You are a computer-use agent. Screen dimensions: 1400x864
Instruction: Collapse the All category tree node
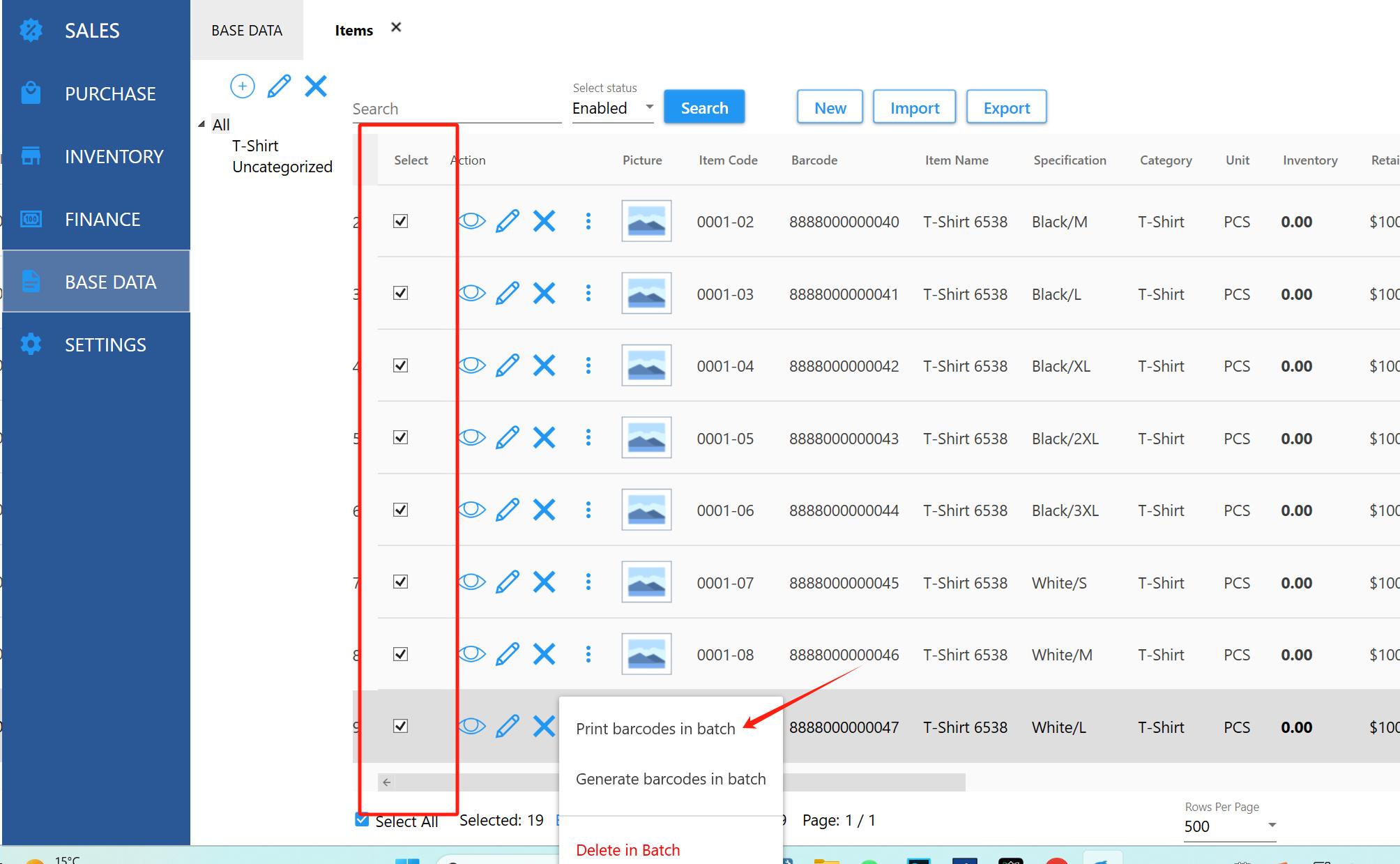pyautogui.click(x=201, y=124)
